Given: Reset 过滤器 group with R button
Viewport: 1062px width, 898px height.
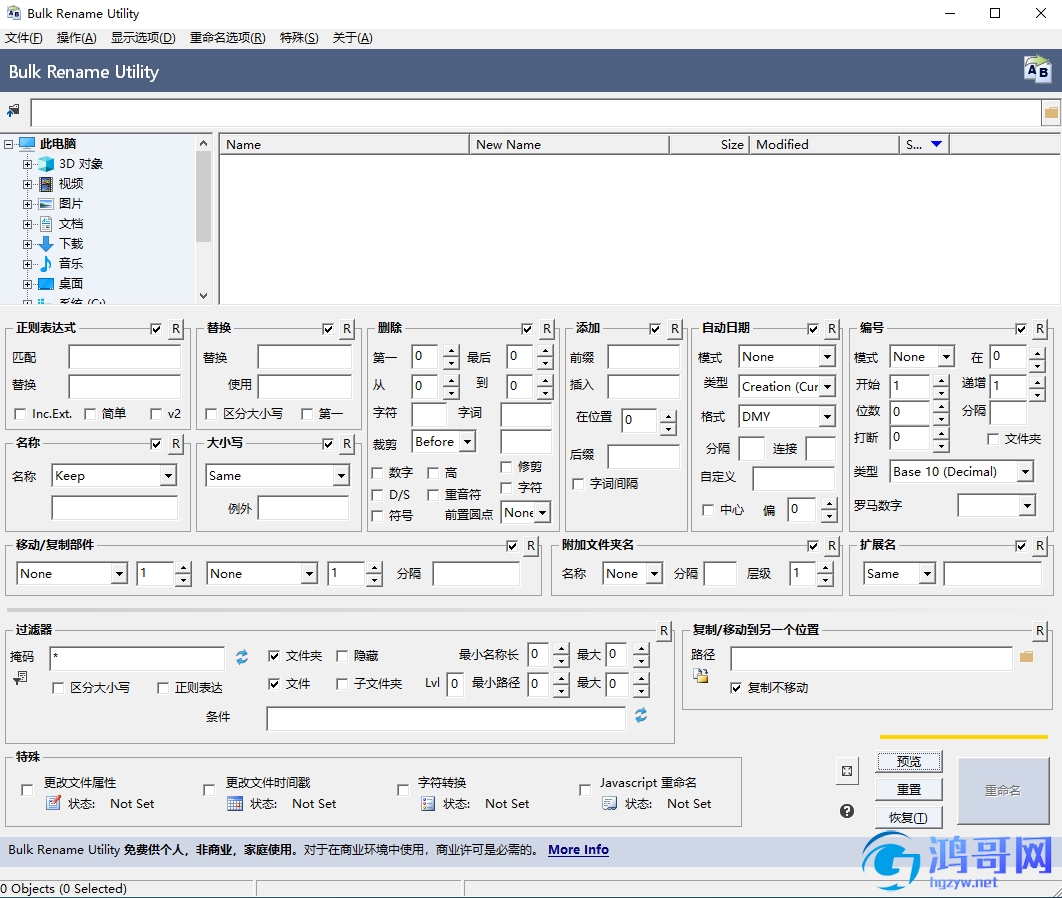Looking at the screenshot, I should click(x=664, y=630).
